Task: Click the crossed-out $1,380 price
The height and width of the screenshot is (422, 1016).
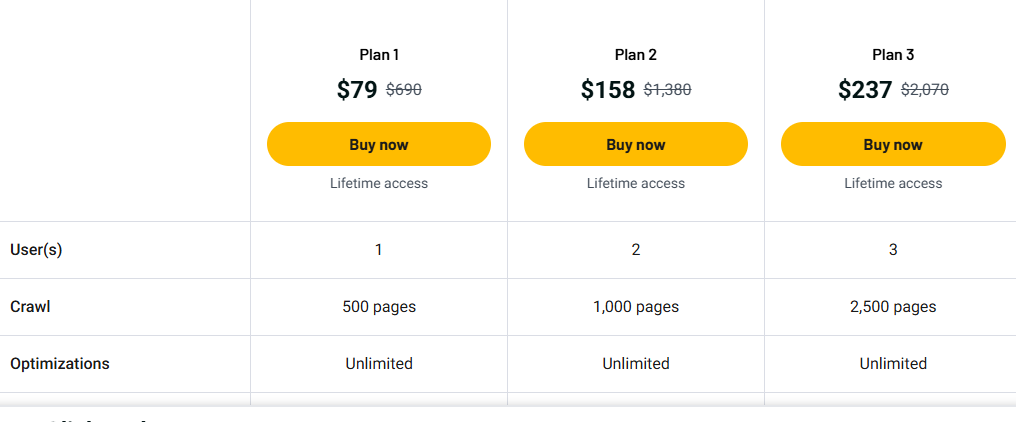Action: tap(667, 90)
